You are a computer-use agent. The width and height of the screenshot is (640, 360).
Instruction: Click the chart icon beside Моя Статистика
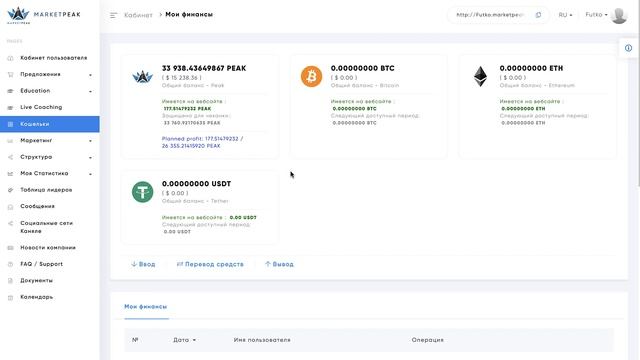(11, 173)
